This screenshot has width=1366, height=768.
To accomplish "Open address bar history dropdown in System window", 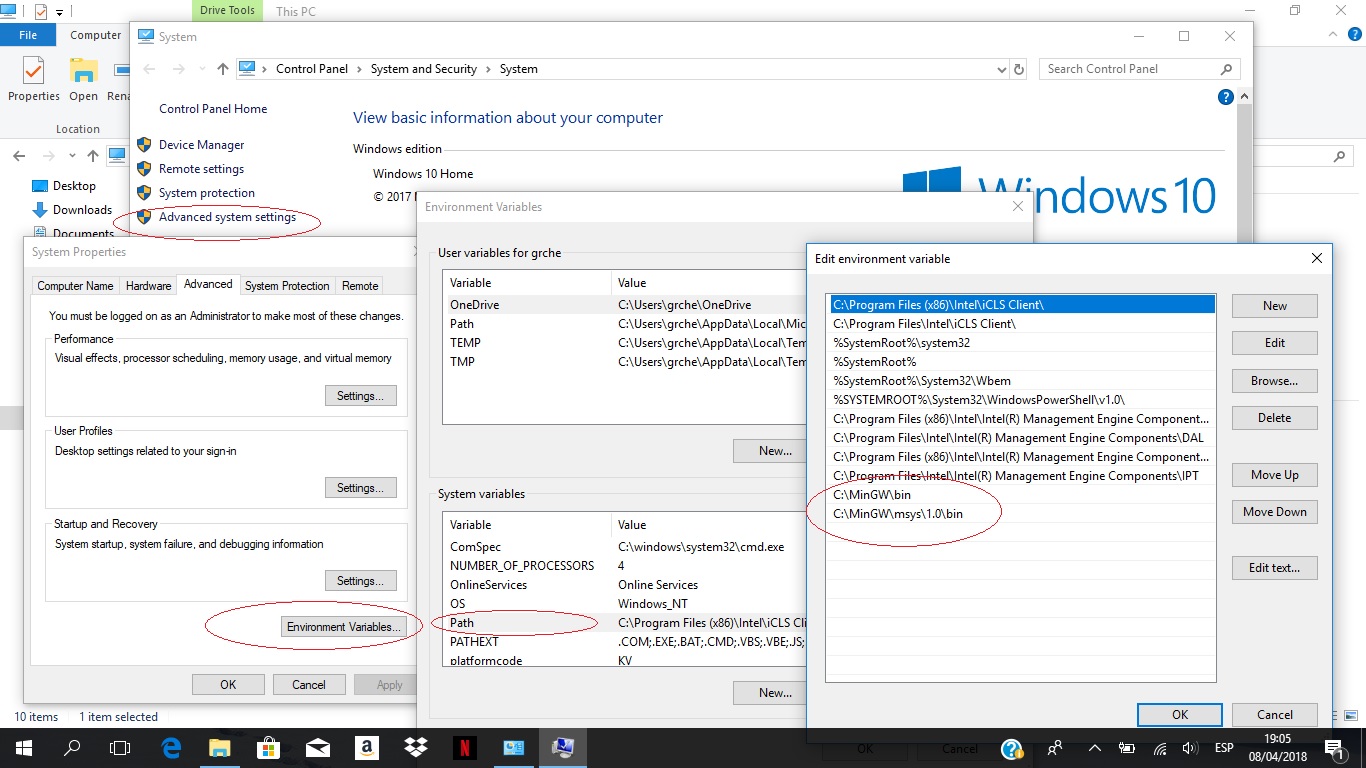I will pyautogui.click(x=1002, y=70).
